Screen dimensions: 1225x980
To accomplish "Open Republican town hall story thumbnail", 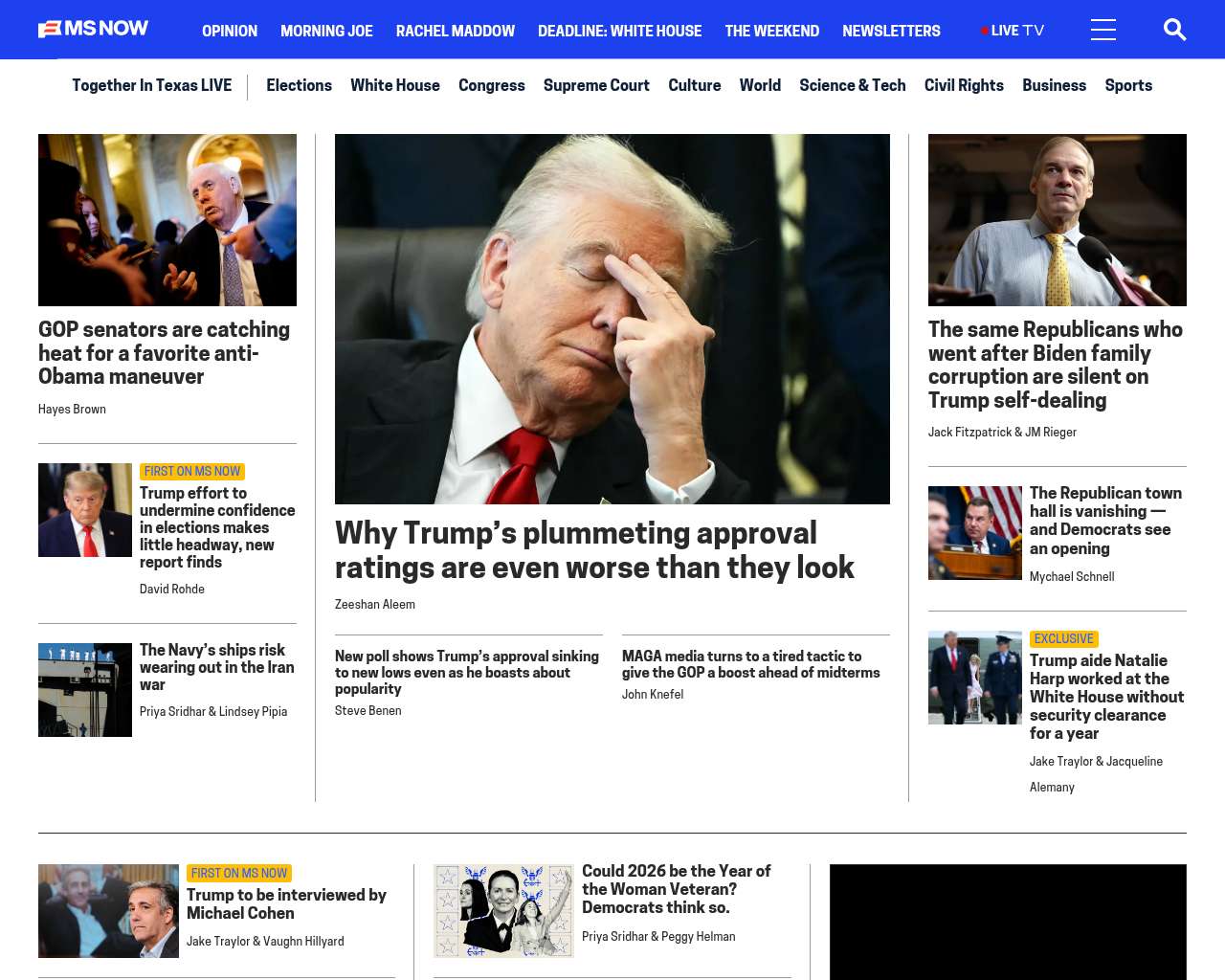I will (975, 533).
